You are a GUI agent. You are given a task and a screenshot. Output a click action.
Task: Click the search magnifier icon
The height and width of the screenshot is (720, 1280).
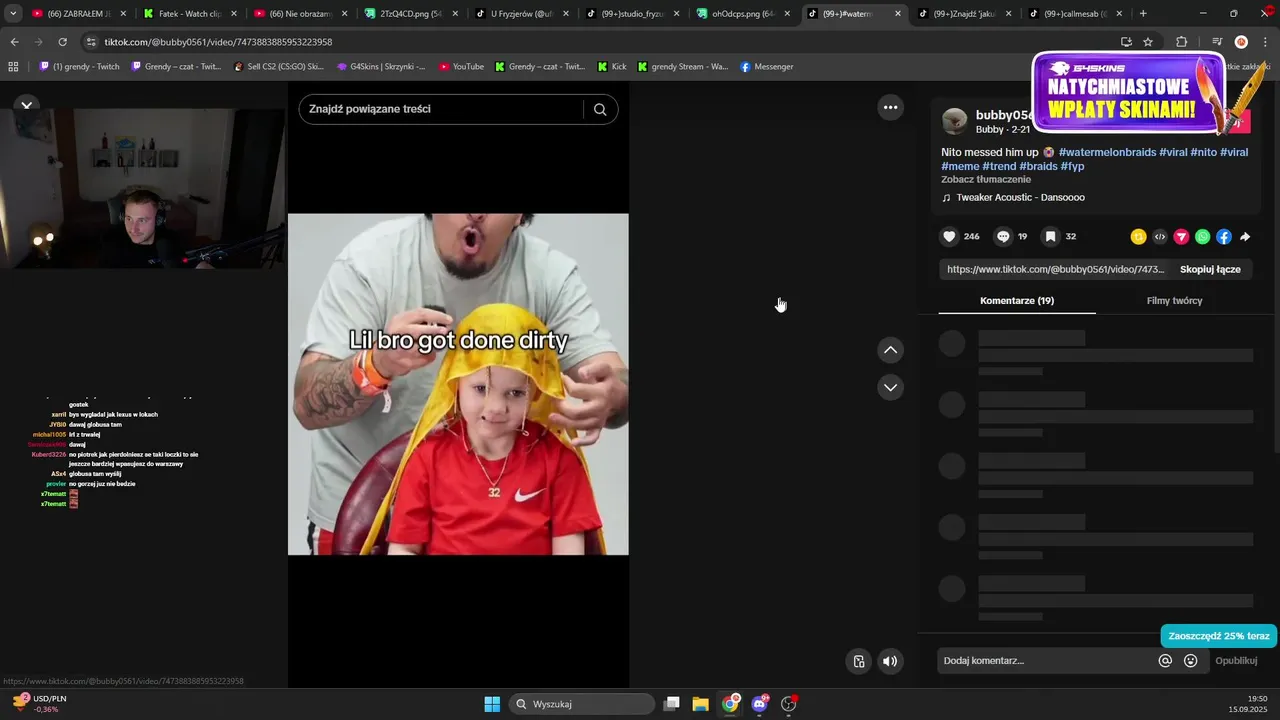coord(600,109)
